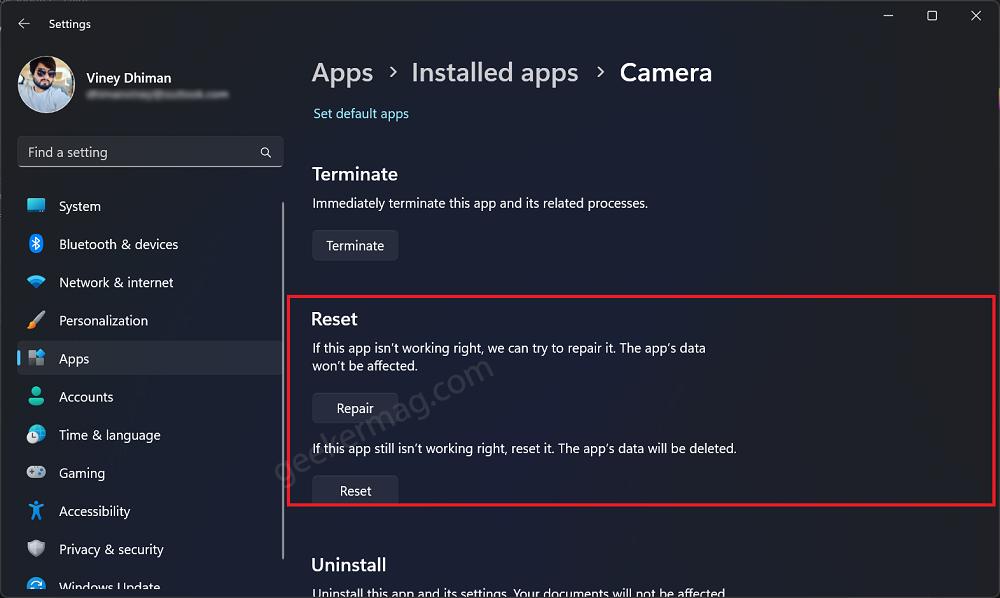Click the Time & language globe icon
The width and height of the screenshot is (1000, 598).
36,434
